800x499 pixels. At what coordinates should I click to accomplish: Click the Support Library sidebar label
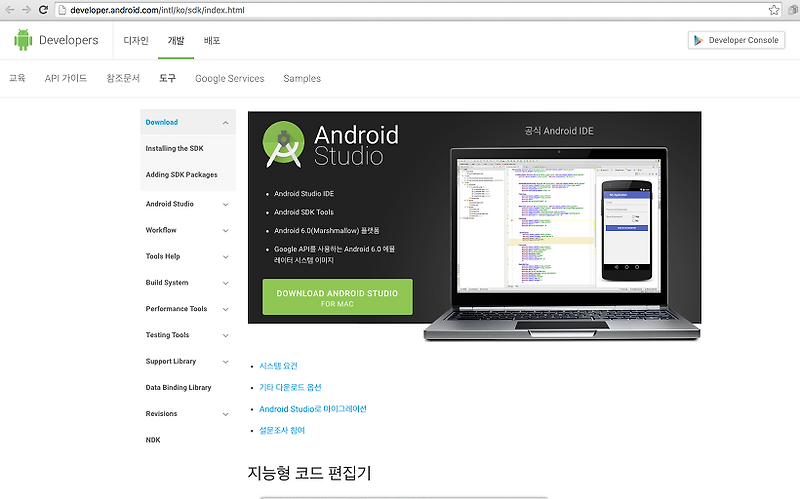[170, 361]
